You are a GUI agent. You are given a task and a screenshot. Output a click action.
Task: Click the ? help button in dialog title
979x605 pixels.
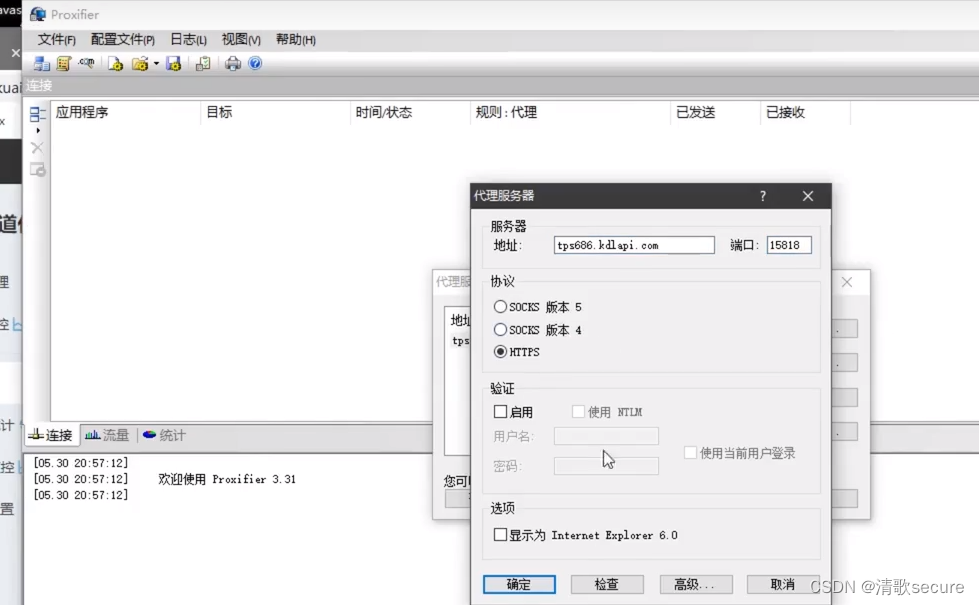coord(762,196)
